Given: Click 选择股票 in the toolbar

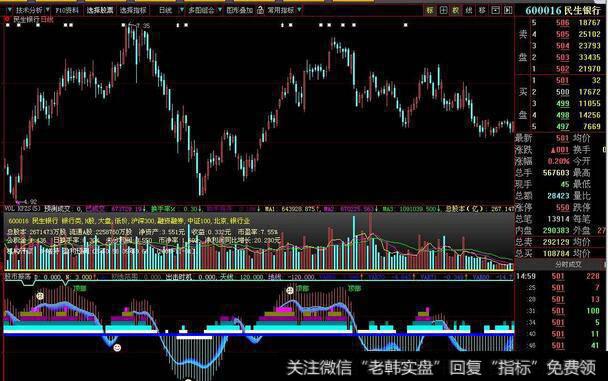Looking at the screenshot, I should (x=100, y=10).
